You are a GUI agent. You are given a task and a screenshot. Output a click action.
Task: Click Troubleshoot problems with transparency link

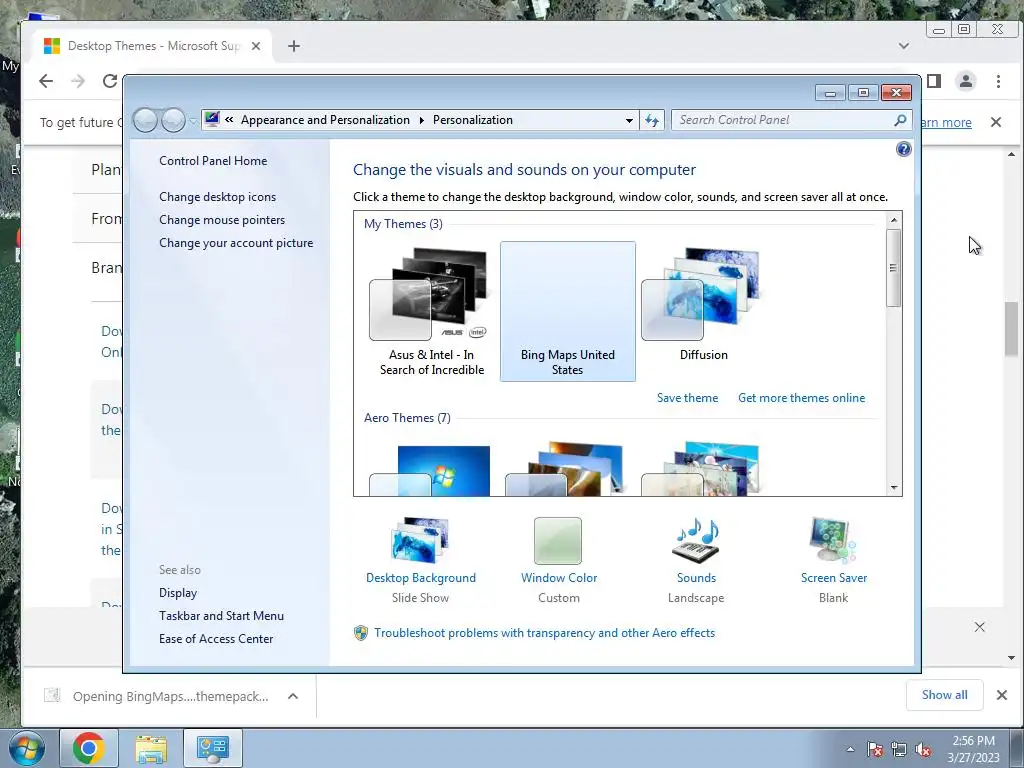[544, 632]
